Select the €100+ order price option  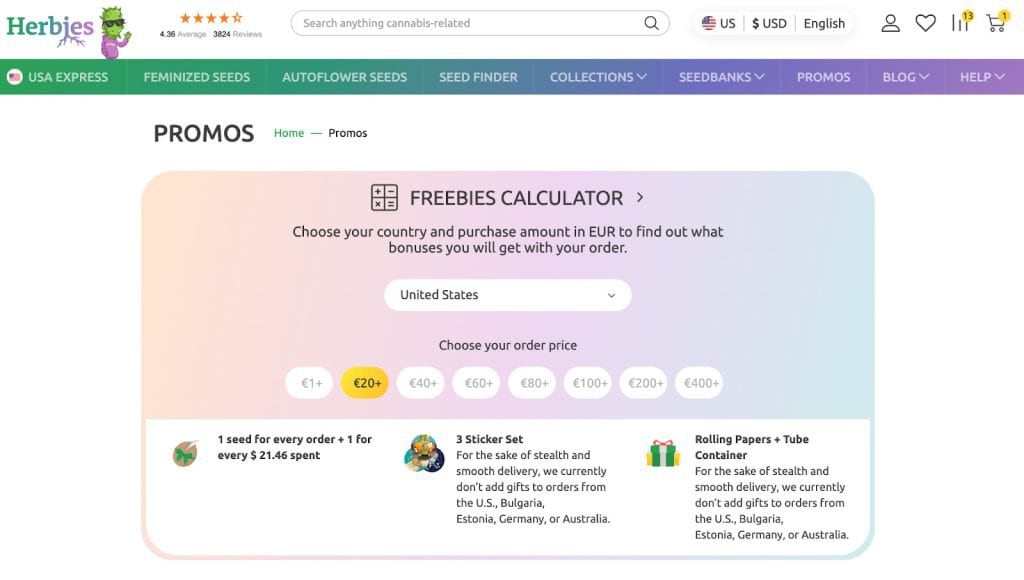[590, 383]
